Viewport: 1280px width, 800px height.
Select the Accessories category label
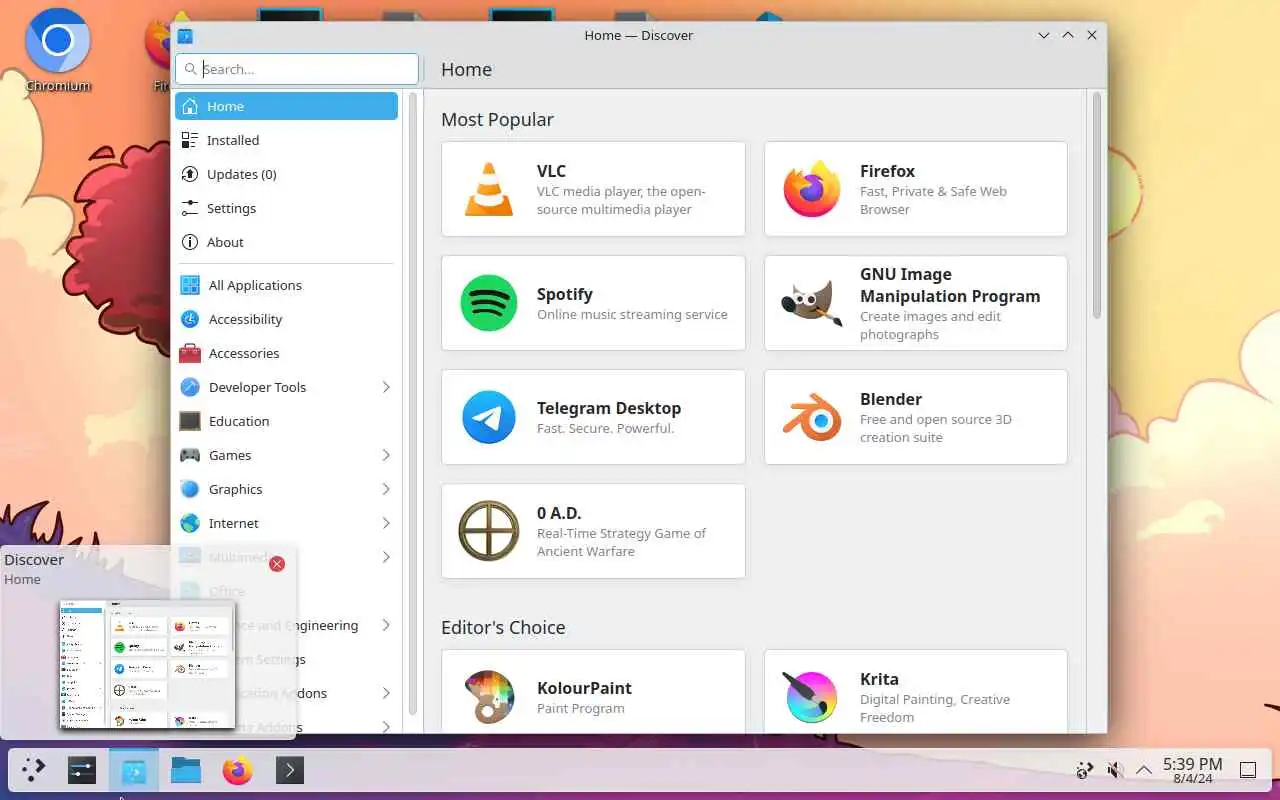click(x=244, y=353)
